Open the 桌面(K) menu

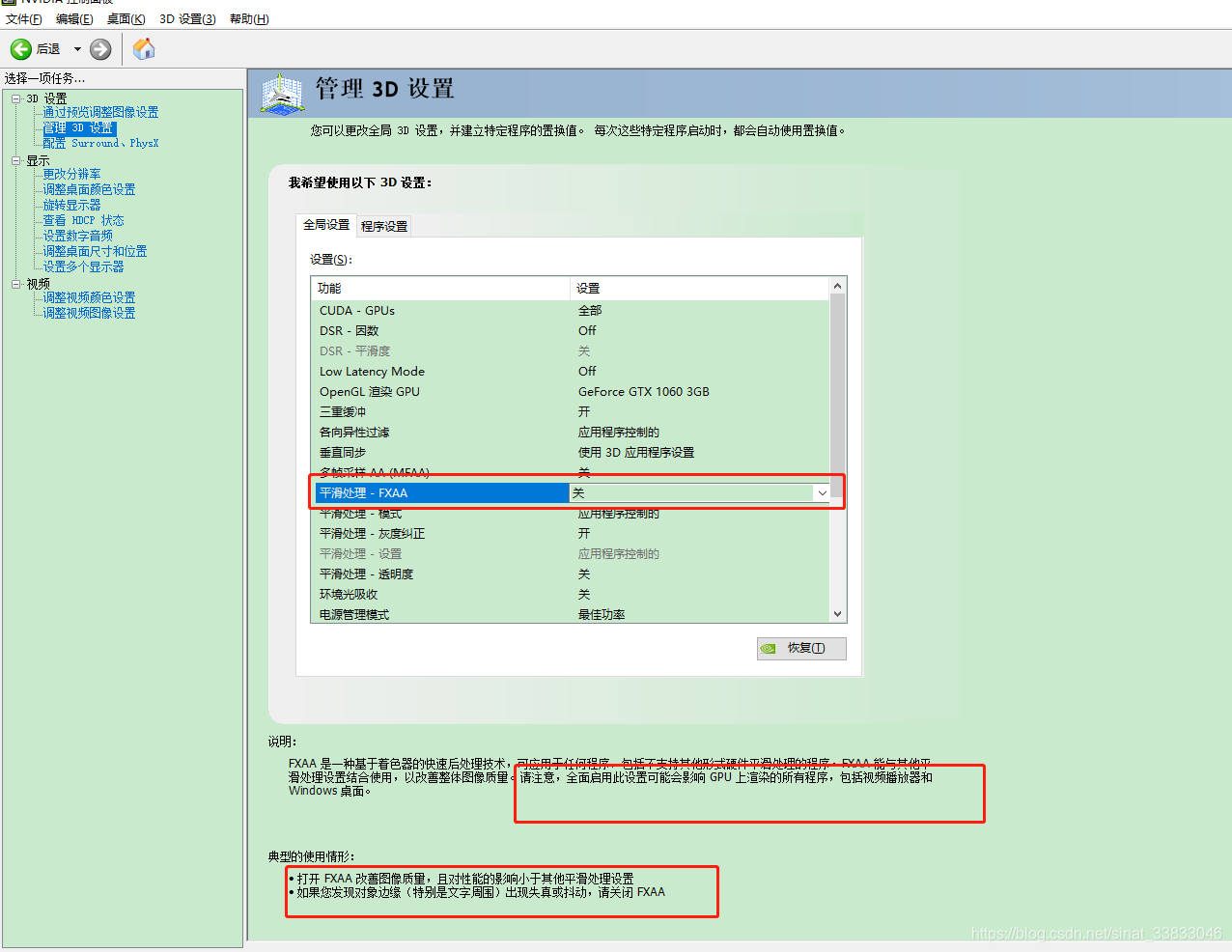click(126, 19)
